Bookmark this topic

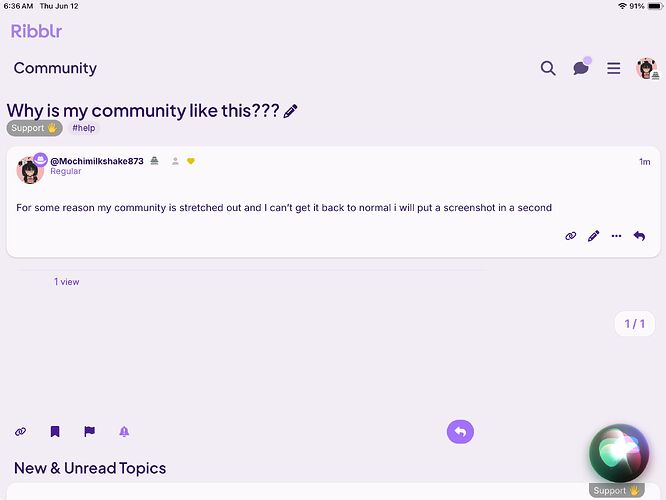pos(55,432)
